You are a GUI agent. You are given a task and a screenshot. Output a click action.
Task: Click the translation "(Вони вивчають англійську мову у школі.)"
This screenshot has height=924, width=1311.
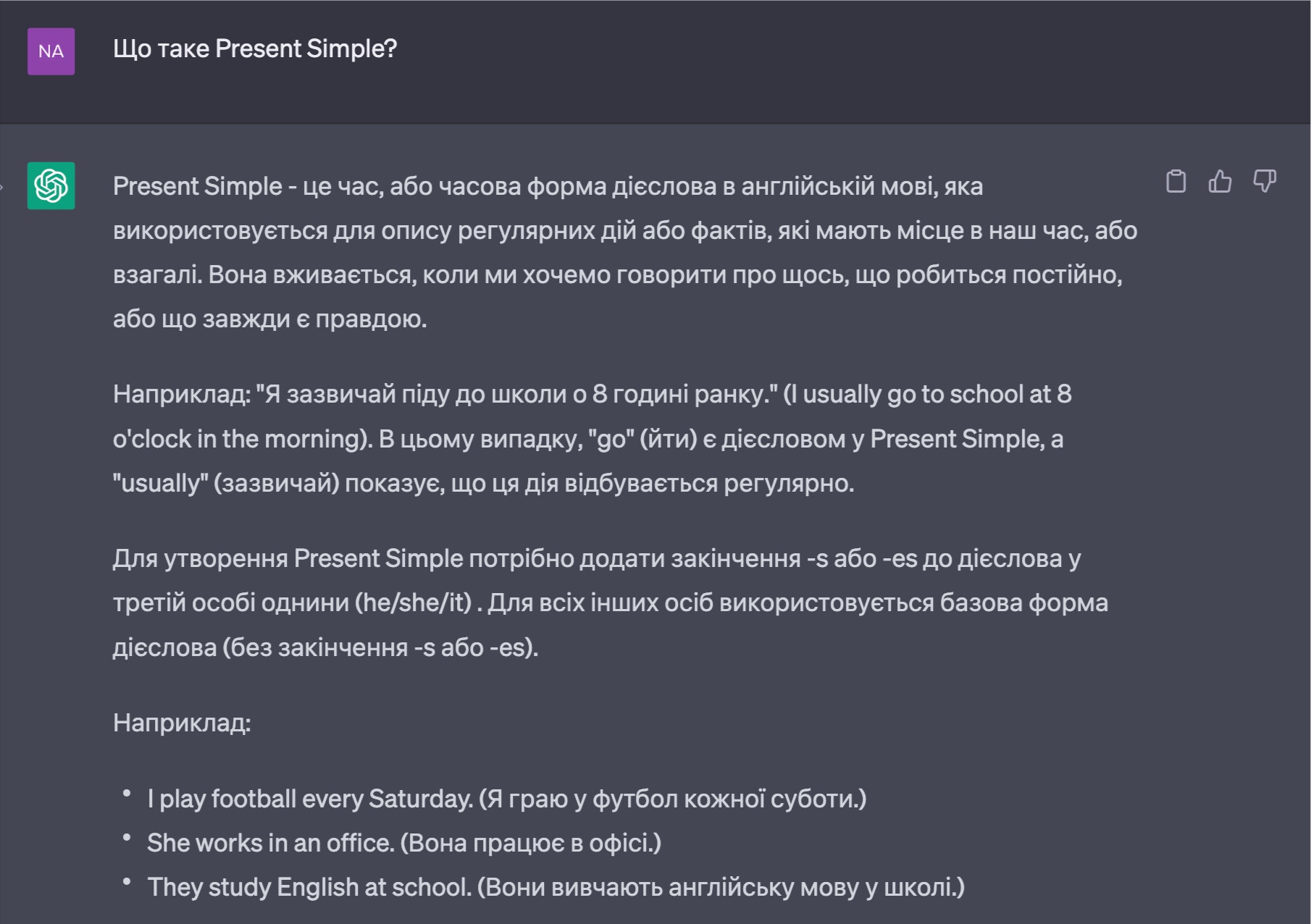click(721, 887)
